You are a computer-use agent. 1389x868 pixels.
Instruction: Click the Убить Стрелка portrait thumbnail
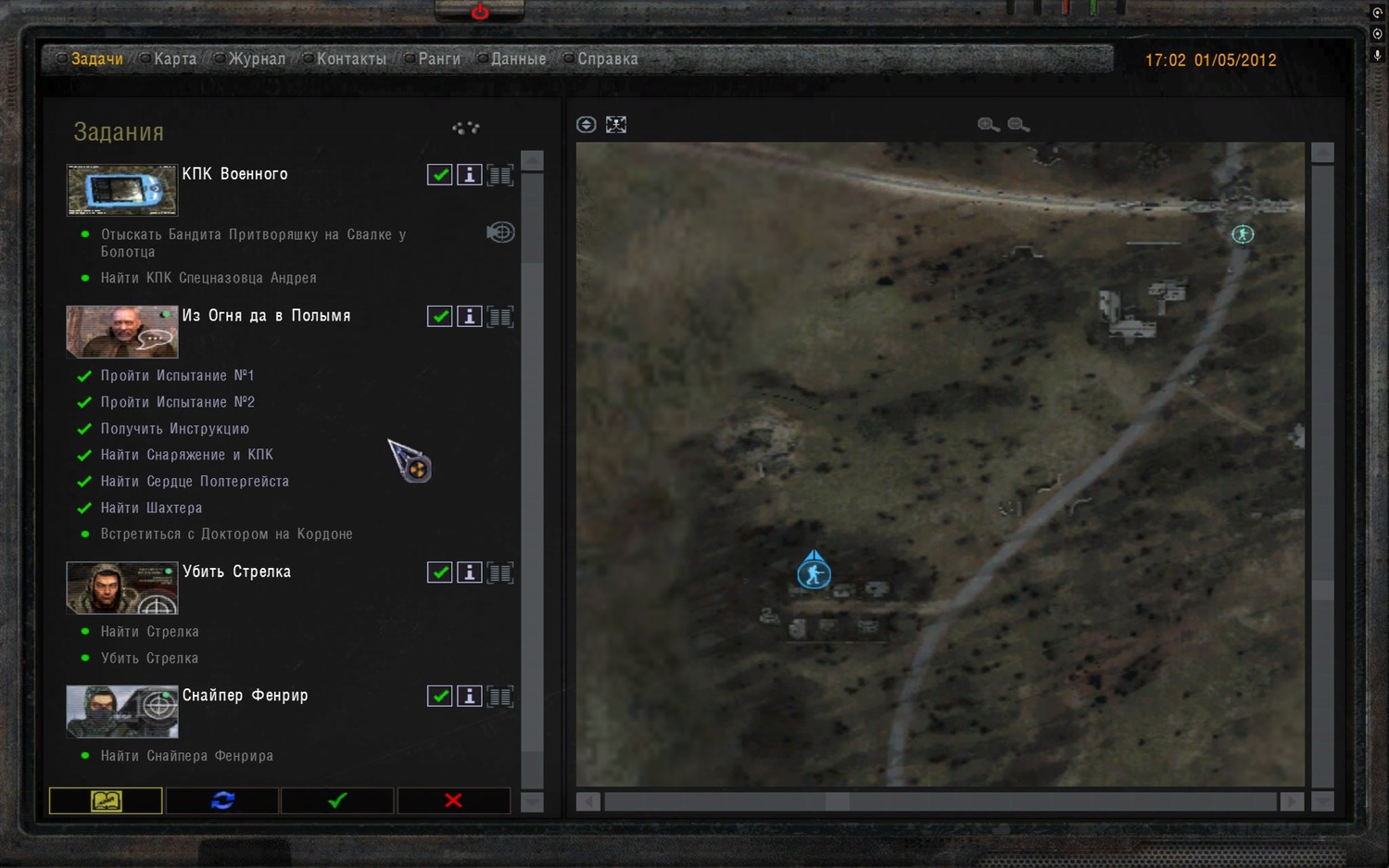point(121,587)
